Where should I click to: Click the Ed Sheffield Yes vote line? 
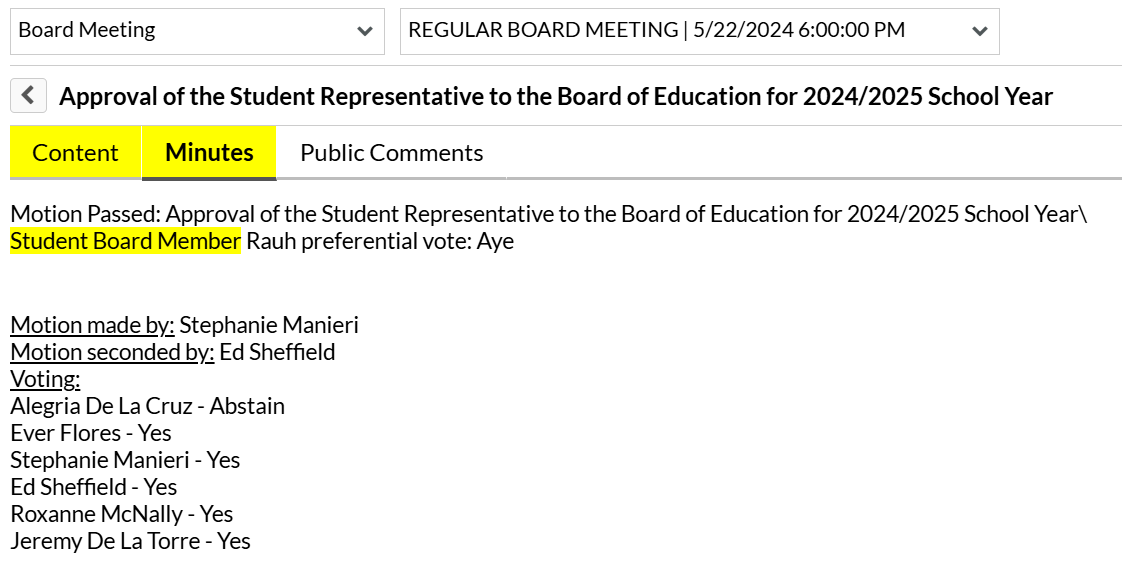(94, 487)
